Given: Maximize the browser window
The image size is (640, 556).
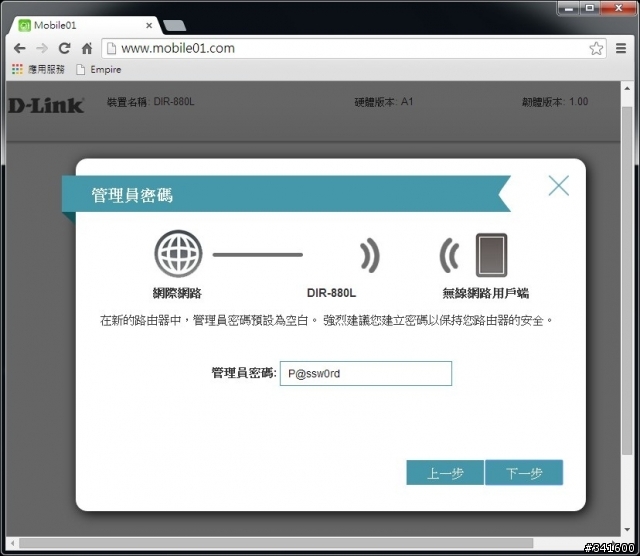Looking at the screenshot, I should (589, 8).
